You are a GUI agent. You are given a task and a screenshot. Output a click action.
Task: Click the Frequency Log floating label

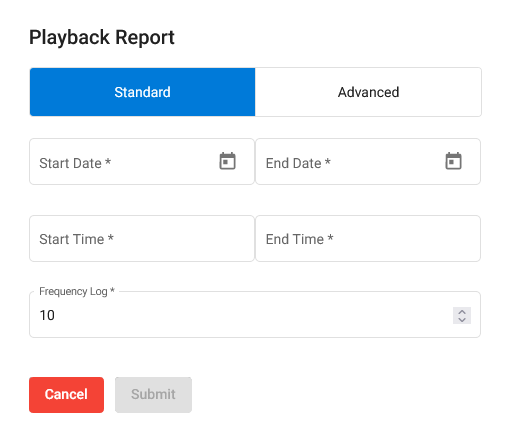(77, 291)
